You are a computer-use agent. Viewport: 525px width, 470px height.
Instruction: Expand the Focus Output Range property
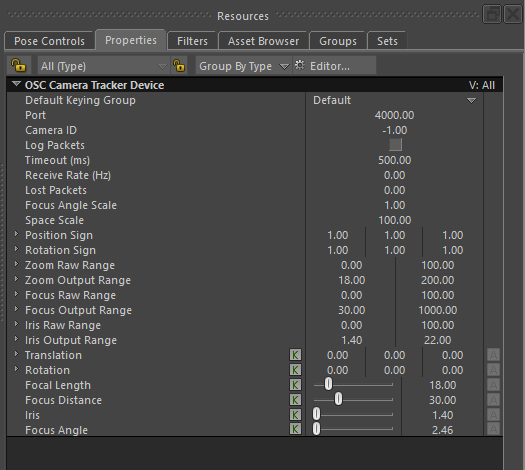pyautogui.click(x=16, y=309)
